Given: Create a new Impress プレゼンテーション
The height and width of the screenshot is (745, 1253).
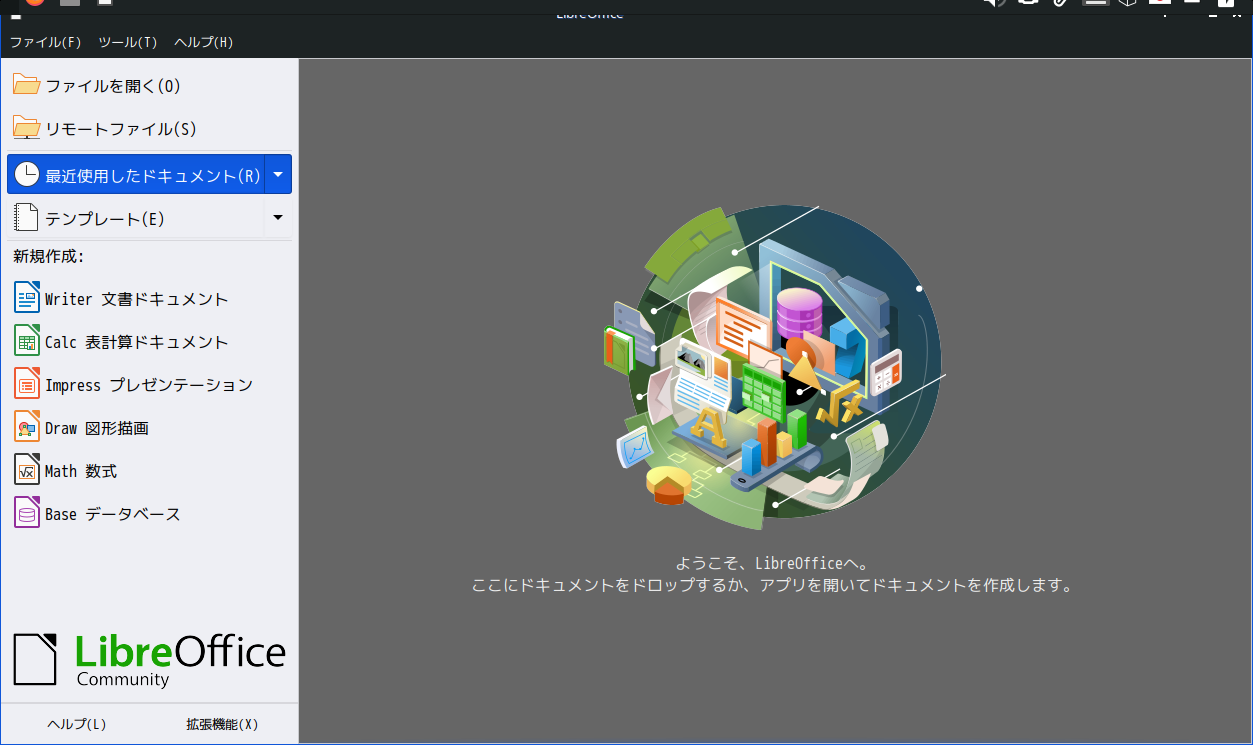Looking at the screenshot, I should coord(133,385).
